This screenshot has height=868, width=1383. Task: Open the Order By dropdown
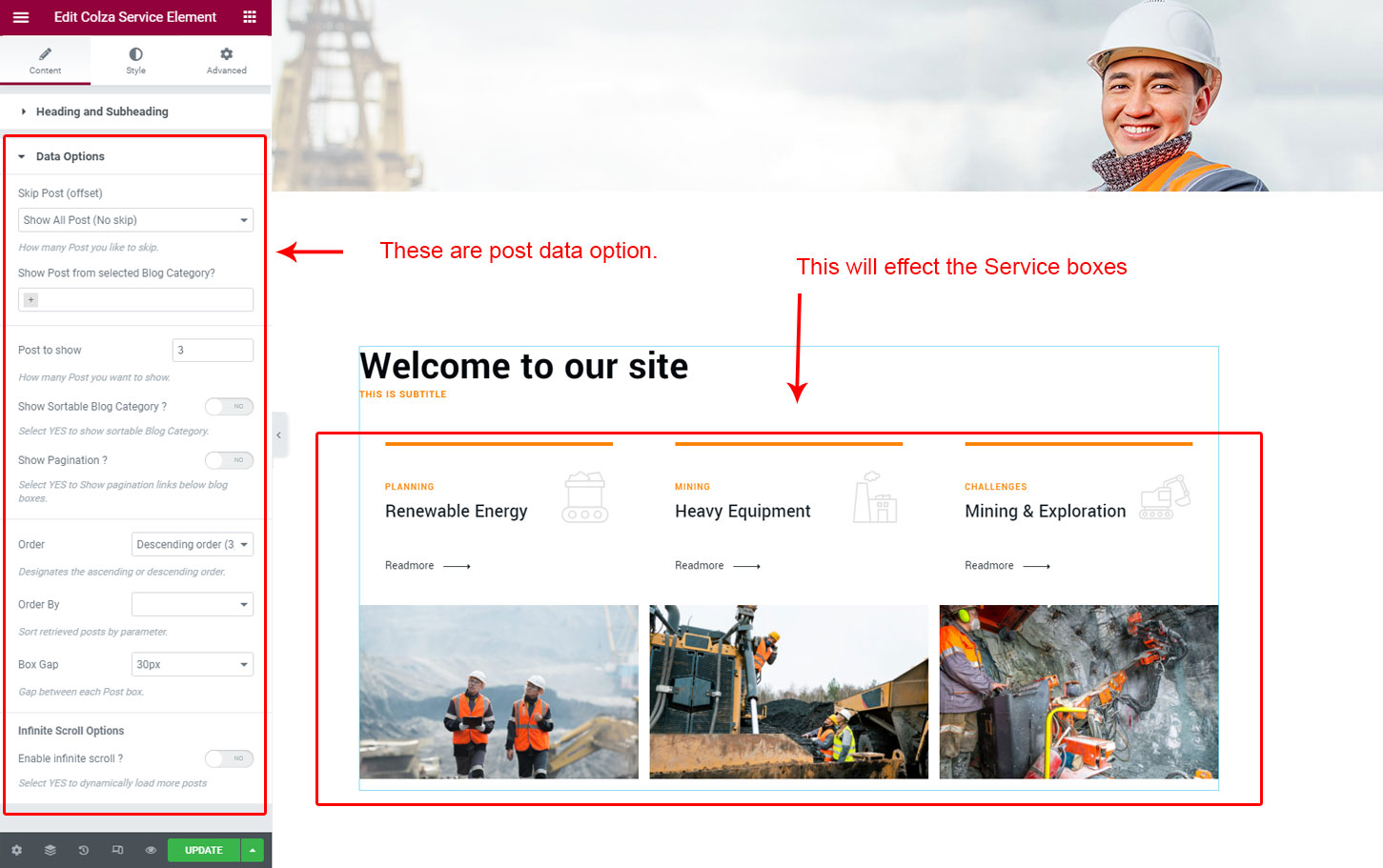(192, 605)
